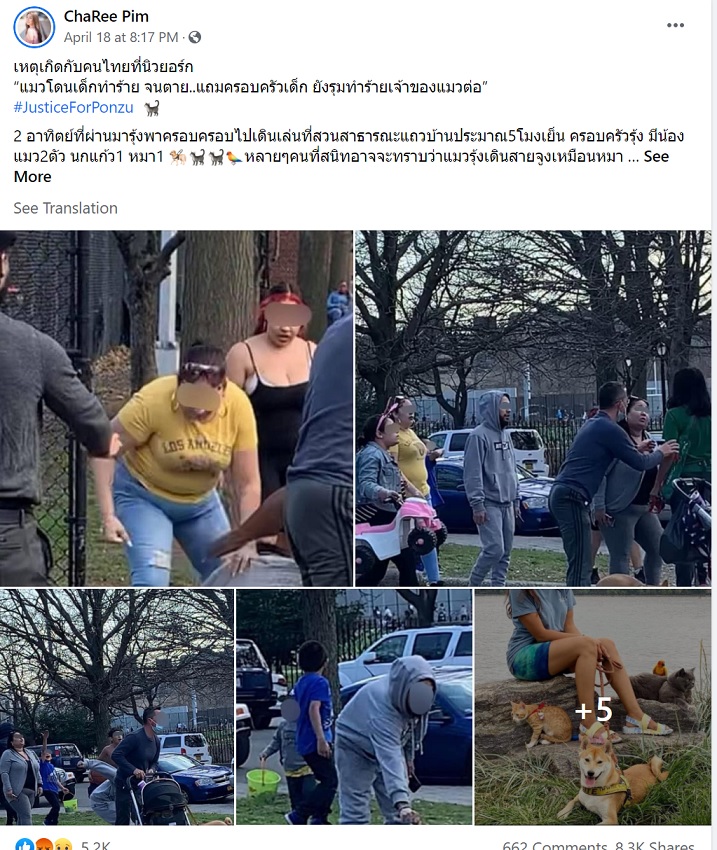Follow the #JusticeForPonzu hashtag
The width and height of the screenshot is (717, 850).
(x=74, y=107)
